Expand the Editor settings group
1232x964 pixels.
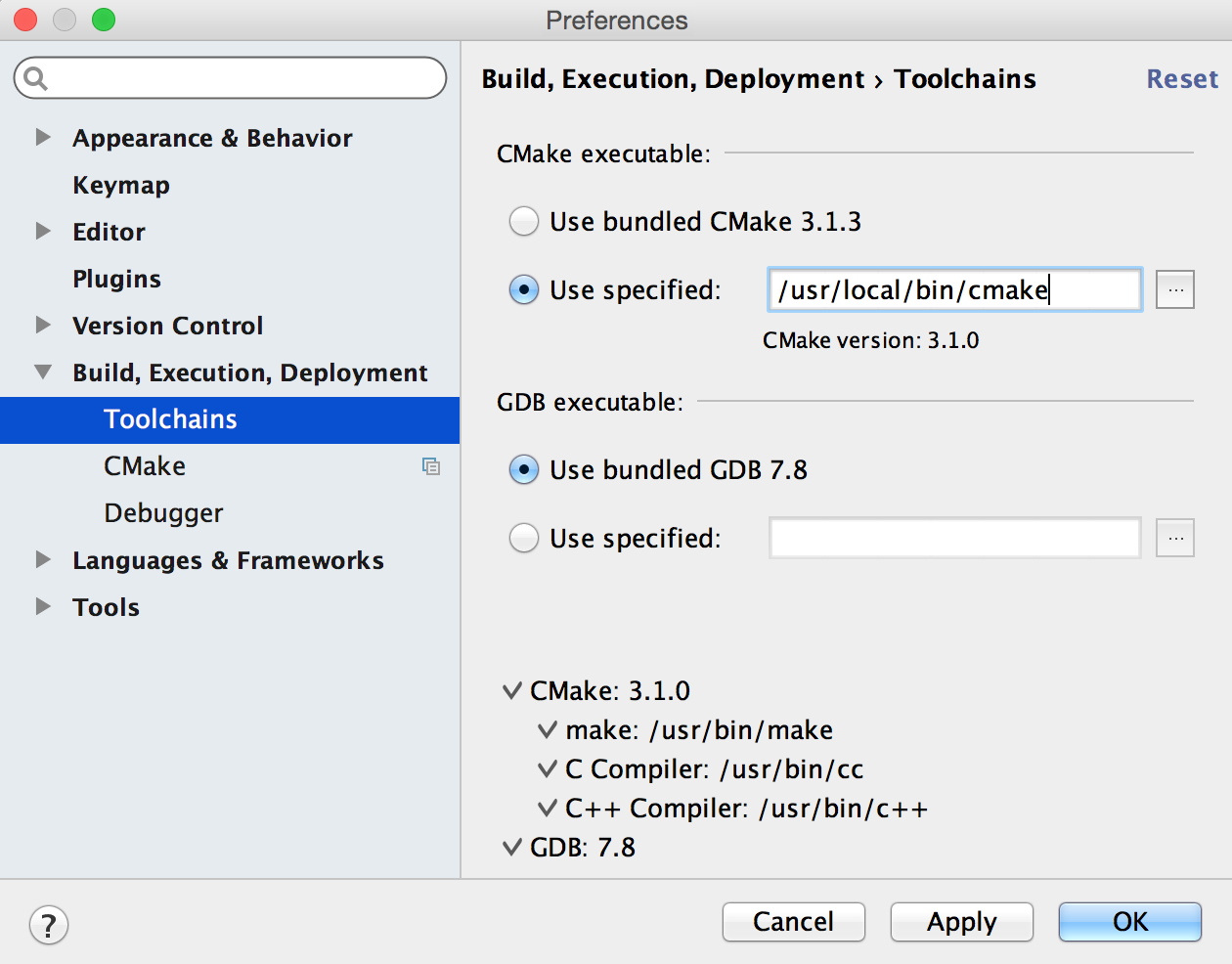[x=43, y=232]
